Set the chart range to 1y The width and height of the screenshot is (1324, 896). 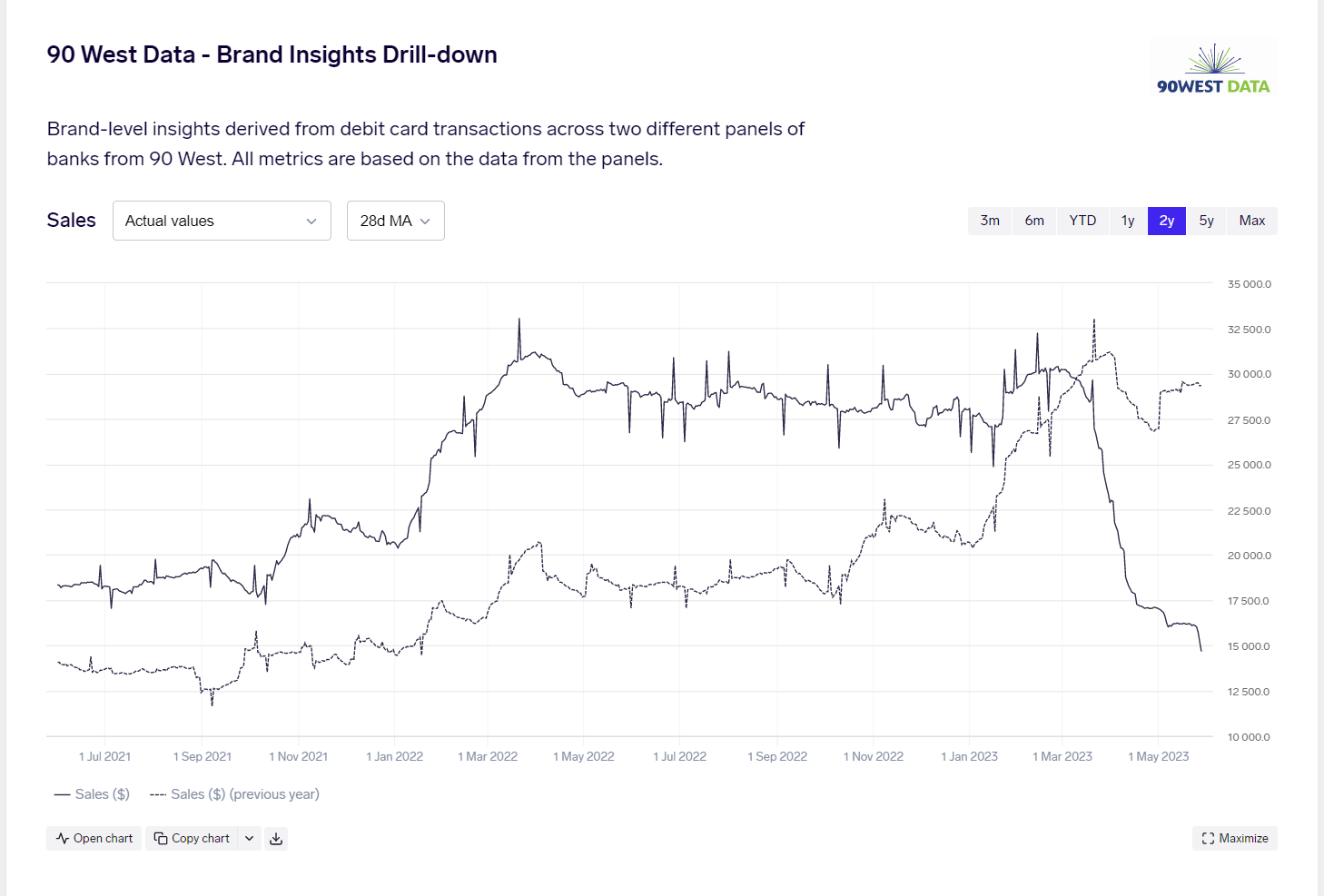[x=1128, y=221]
